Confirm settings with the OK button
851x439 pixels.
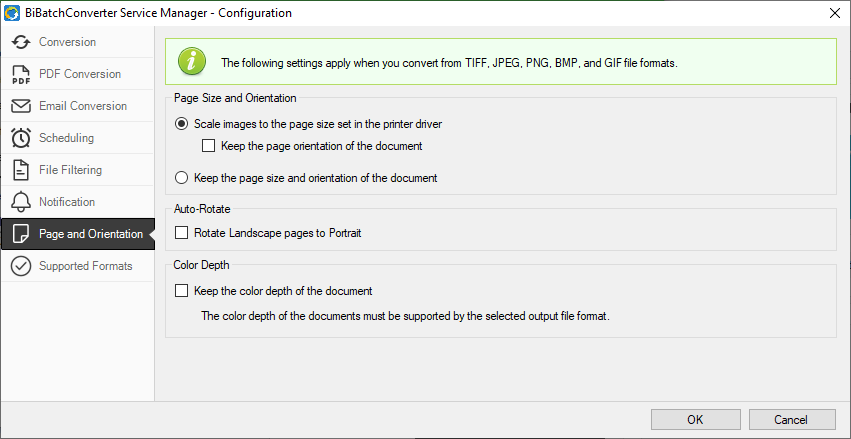[x=695, y=419]
